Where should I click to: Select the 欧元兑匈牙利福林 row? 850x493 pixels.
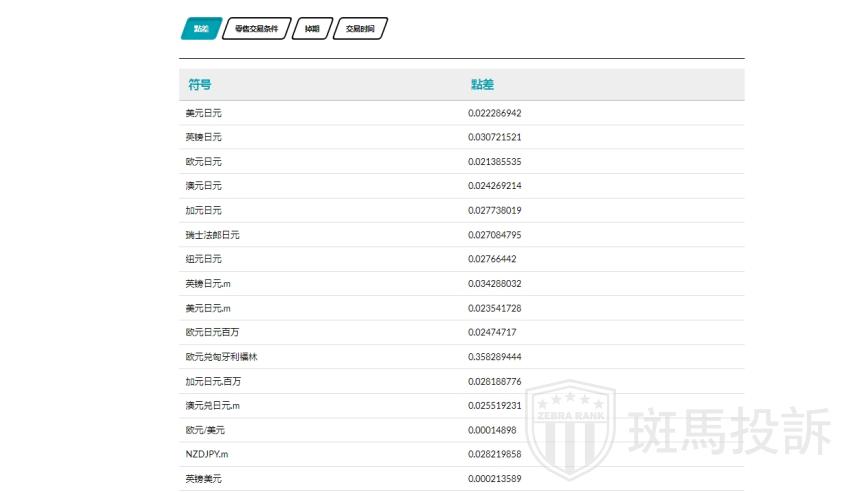tap(214, 357)
